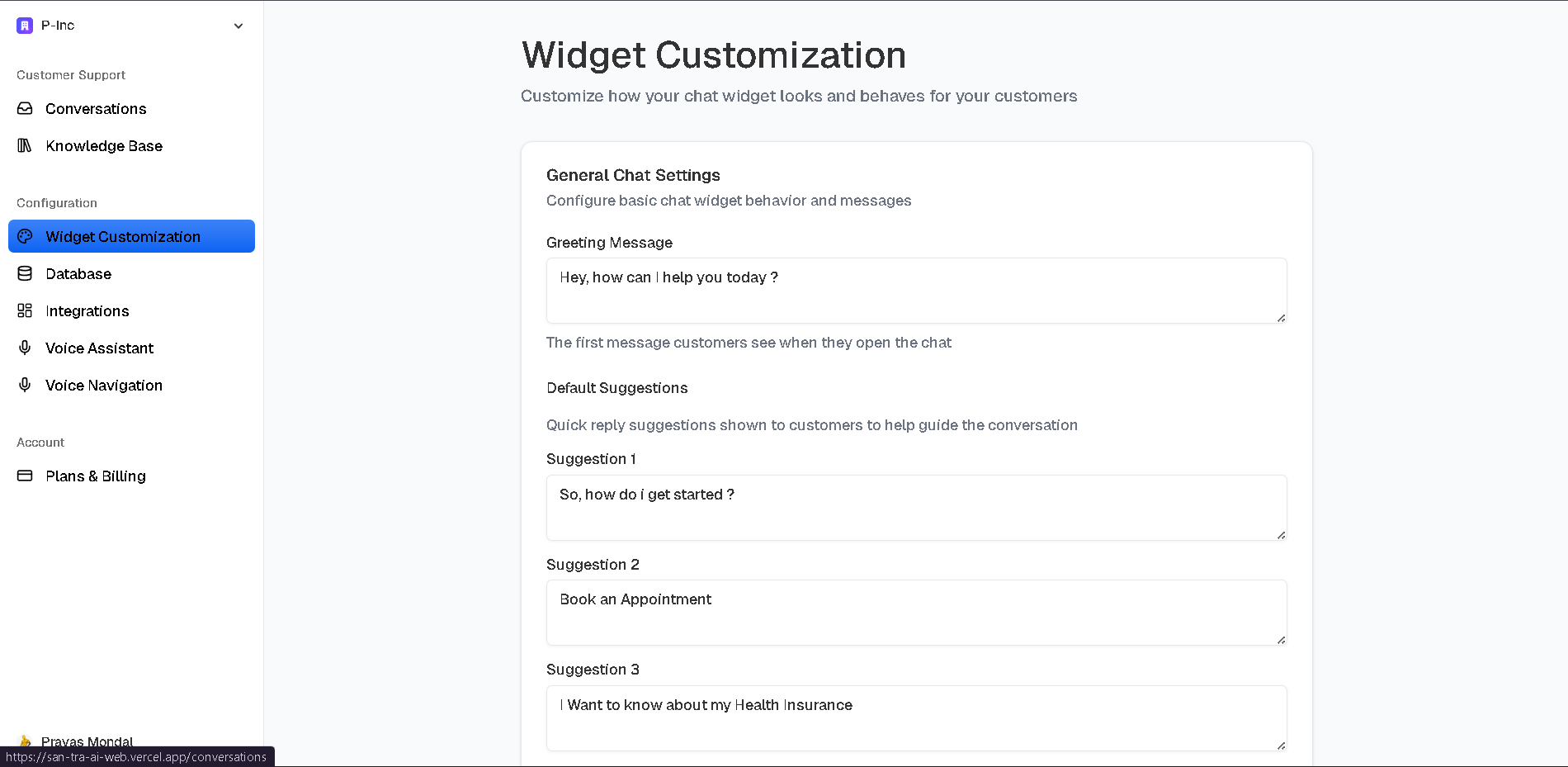Viewport: 1568px width, 767px height.
Task: Go to Knowledge Base section
Action: pos(104,146)
